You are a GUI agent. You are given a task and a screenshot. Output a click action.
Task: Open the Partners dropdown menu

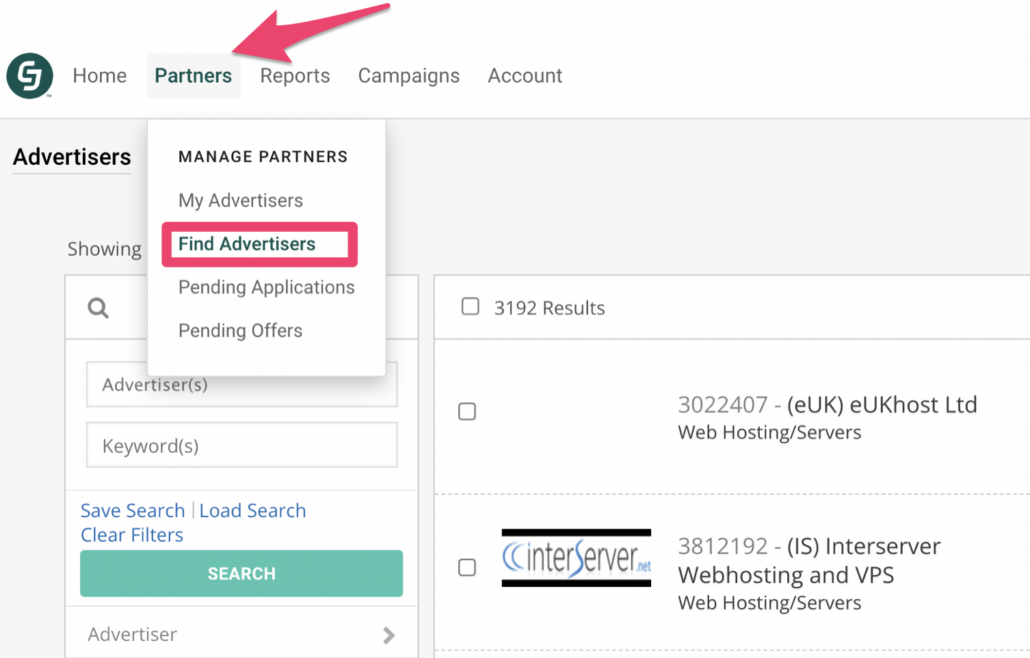193,76
